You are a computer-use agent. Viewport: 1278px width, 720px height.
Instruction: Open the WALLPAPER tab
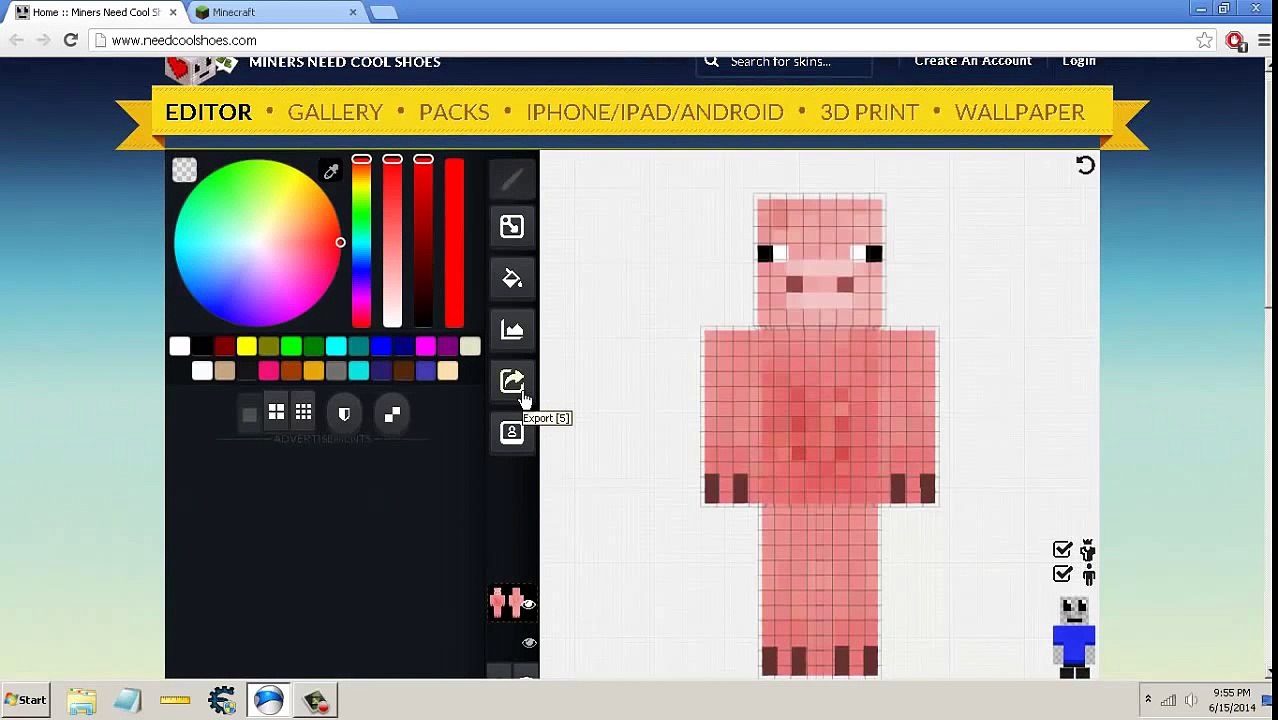pyautogui.click(x=1020, y=112)
